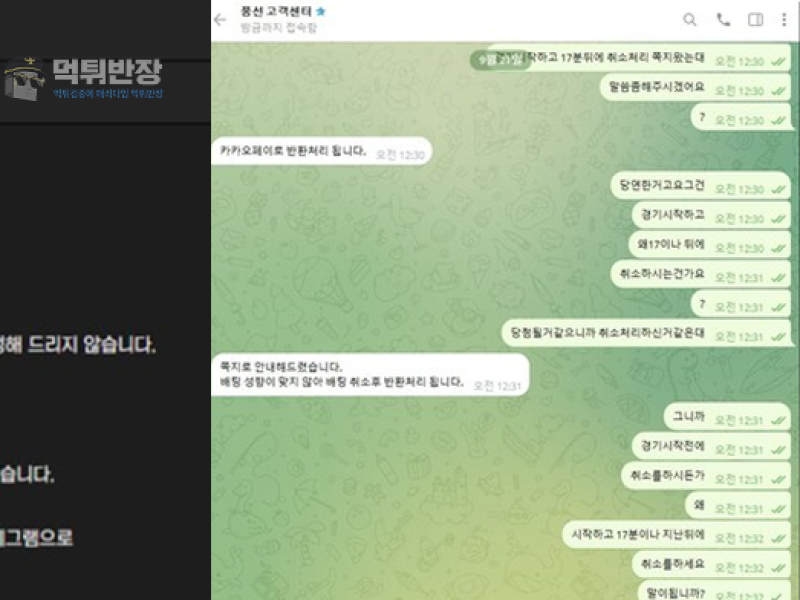
Task: Click the 방금까지 접속함 last-seen status text
Action: click(279, 28)
